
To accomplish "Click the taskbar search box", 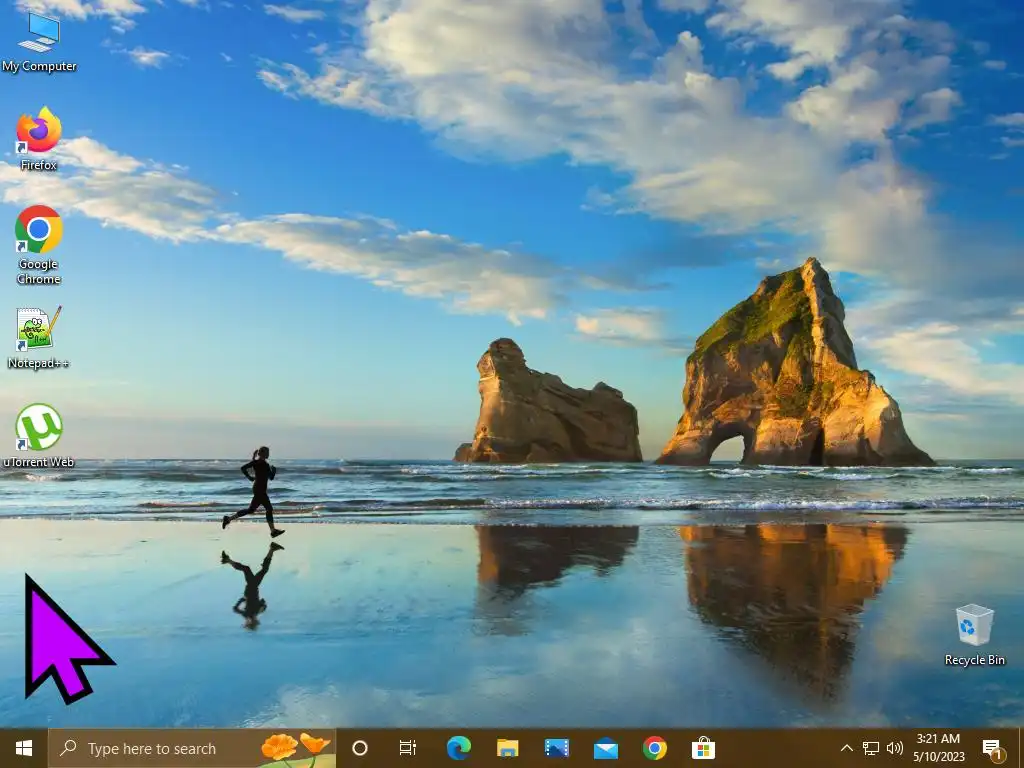I will point(192,748).
